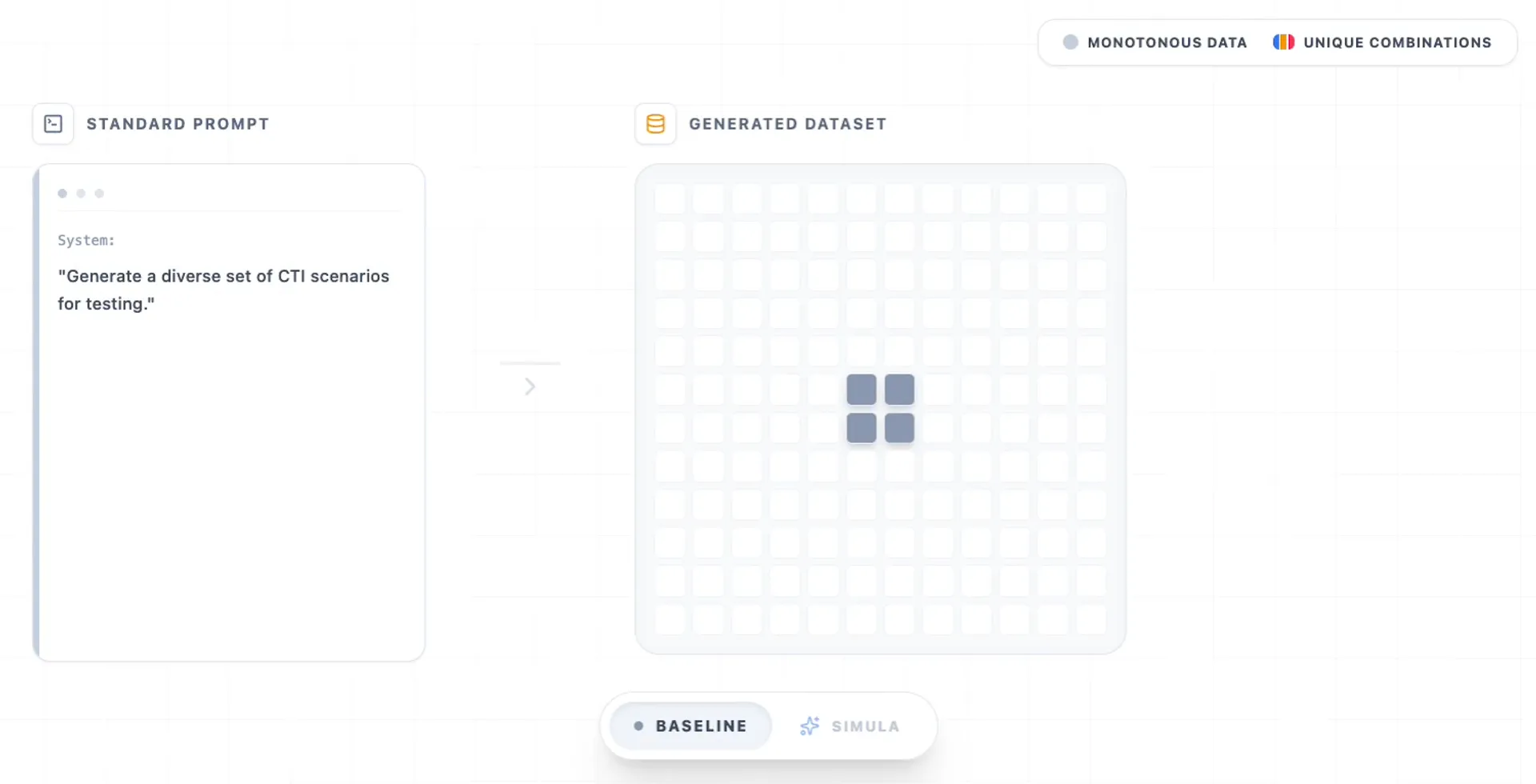Click the Unique Combinations legend label
This screenshot has width=1536, height=784.
coord(1397,42)
